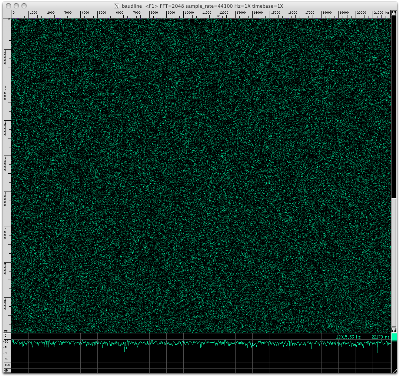Click inside the green spectrogram display

tap(201, 175)
